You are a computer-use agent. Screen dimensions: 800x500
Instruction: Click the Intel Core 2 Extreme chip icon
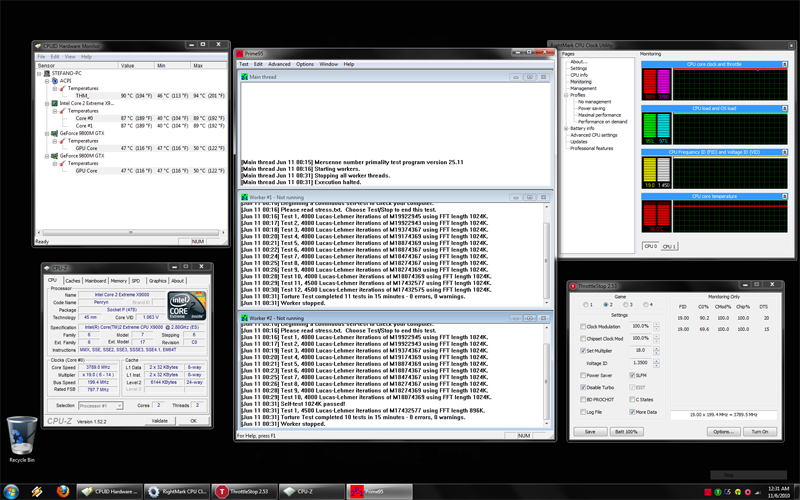55,103
